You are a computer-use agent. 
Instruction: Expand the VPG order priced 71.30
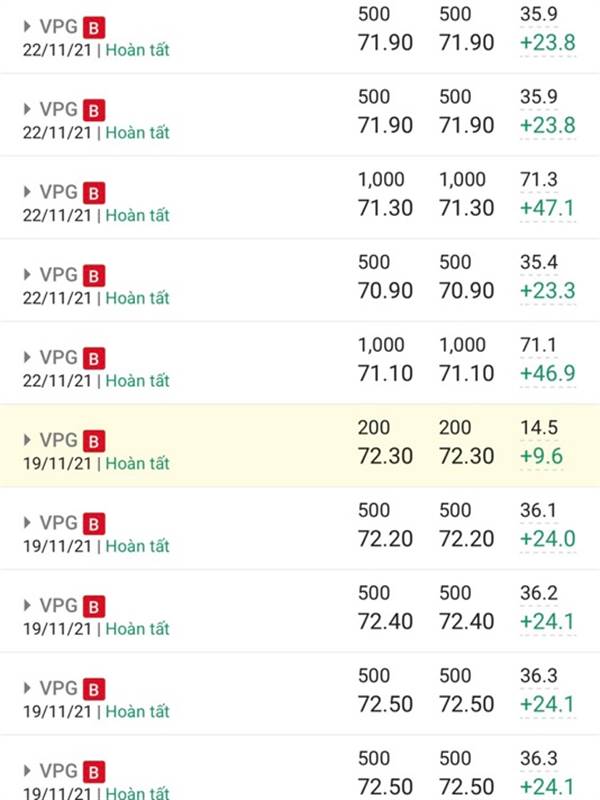click(28, 191)
